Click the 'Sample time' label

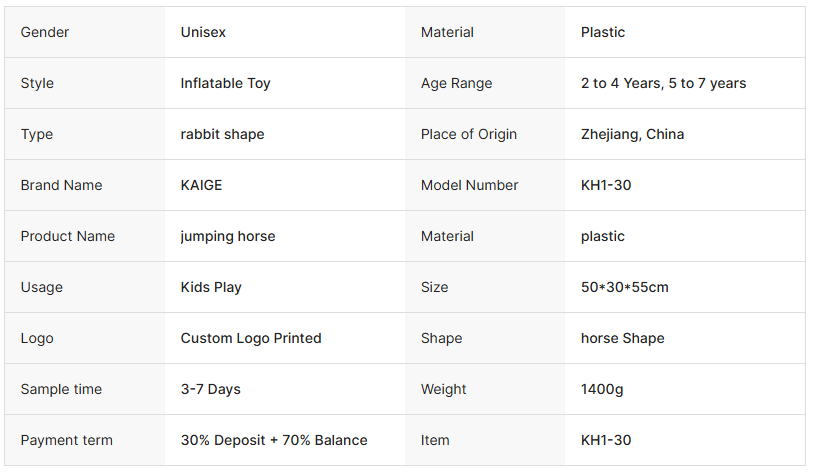coord(61,390)
